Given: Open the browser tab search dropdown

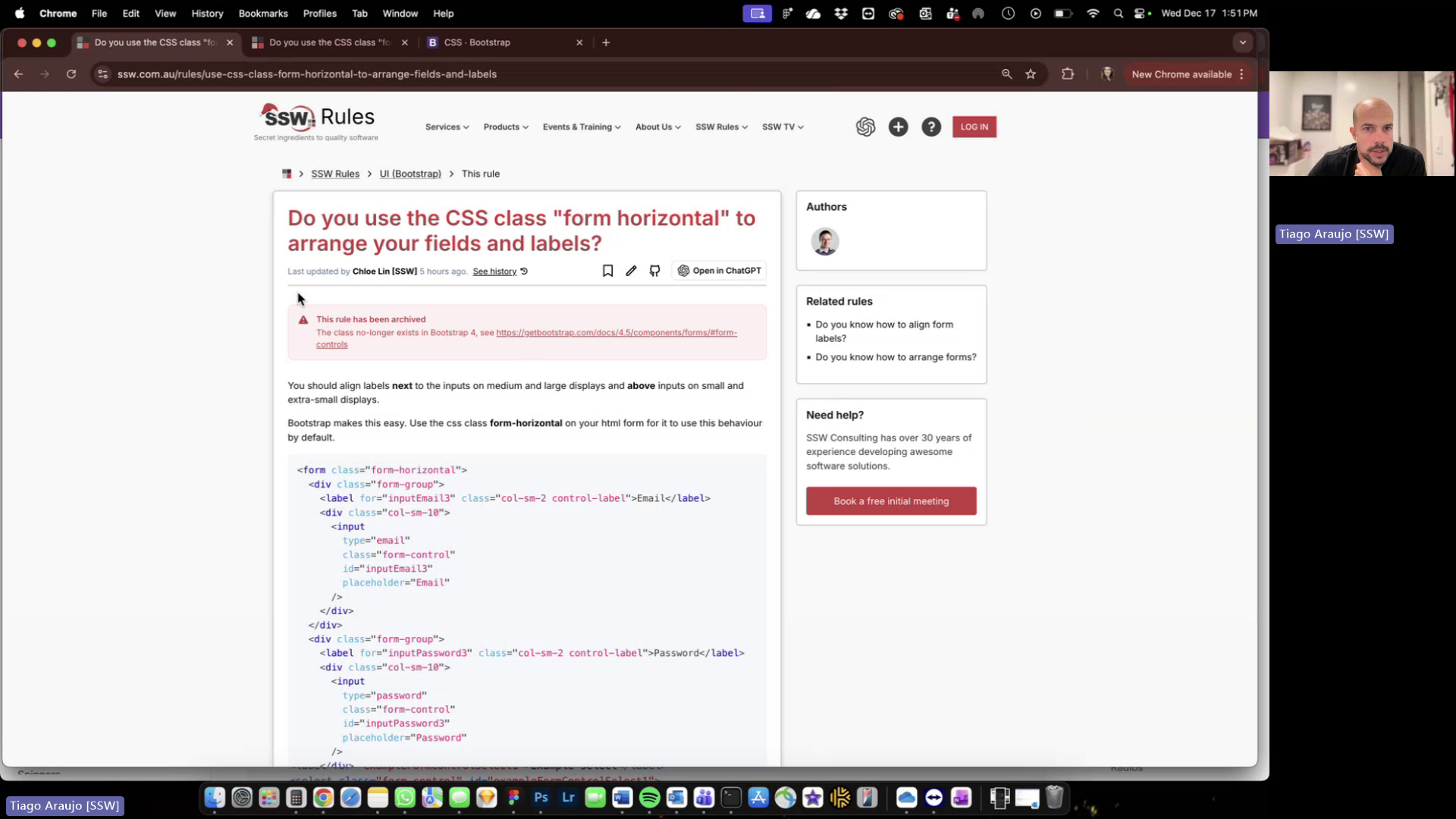Looking at the screenshot, I should tap(1242, 42).
